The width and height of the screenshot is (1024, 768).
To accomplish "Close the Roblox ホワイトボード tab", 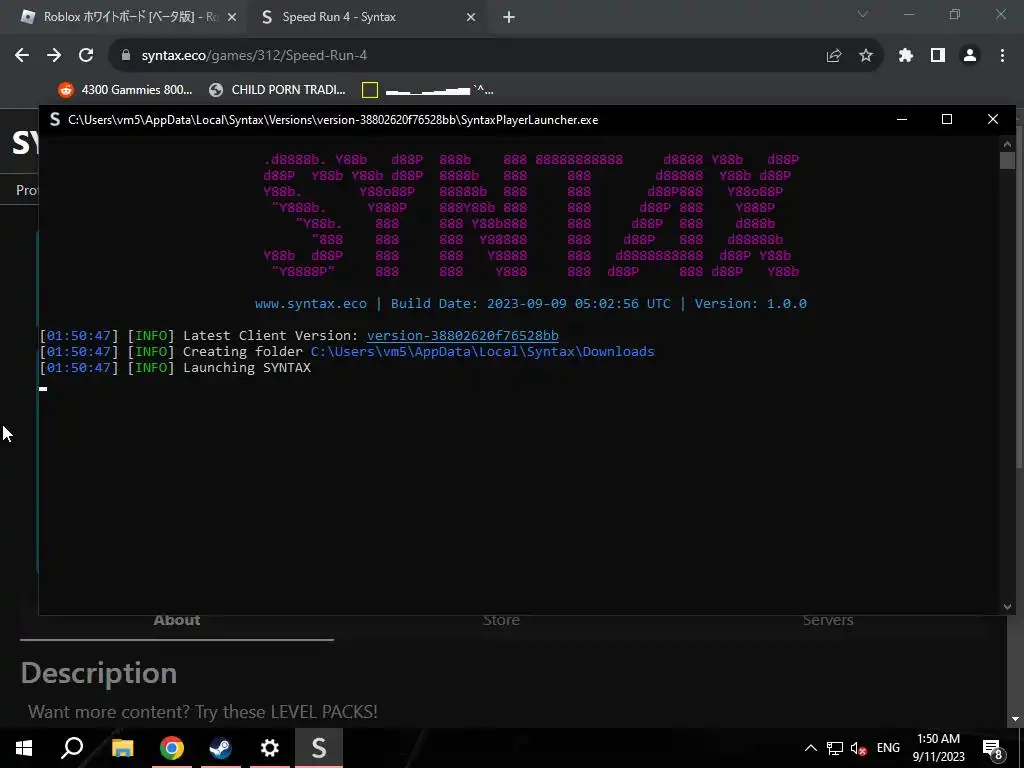I will [x=231, y=17].
